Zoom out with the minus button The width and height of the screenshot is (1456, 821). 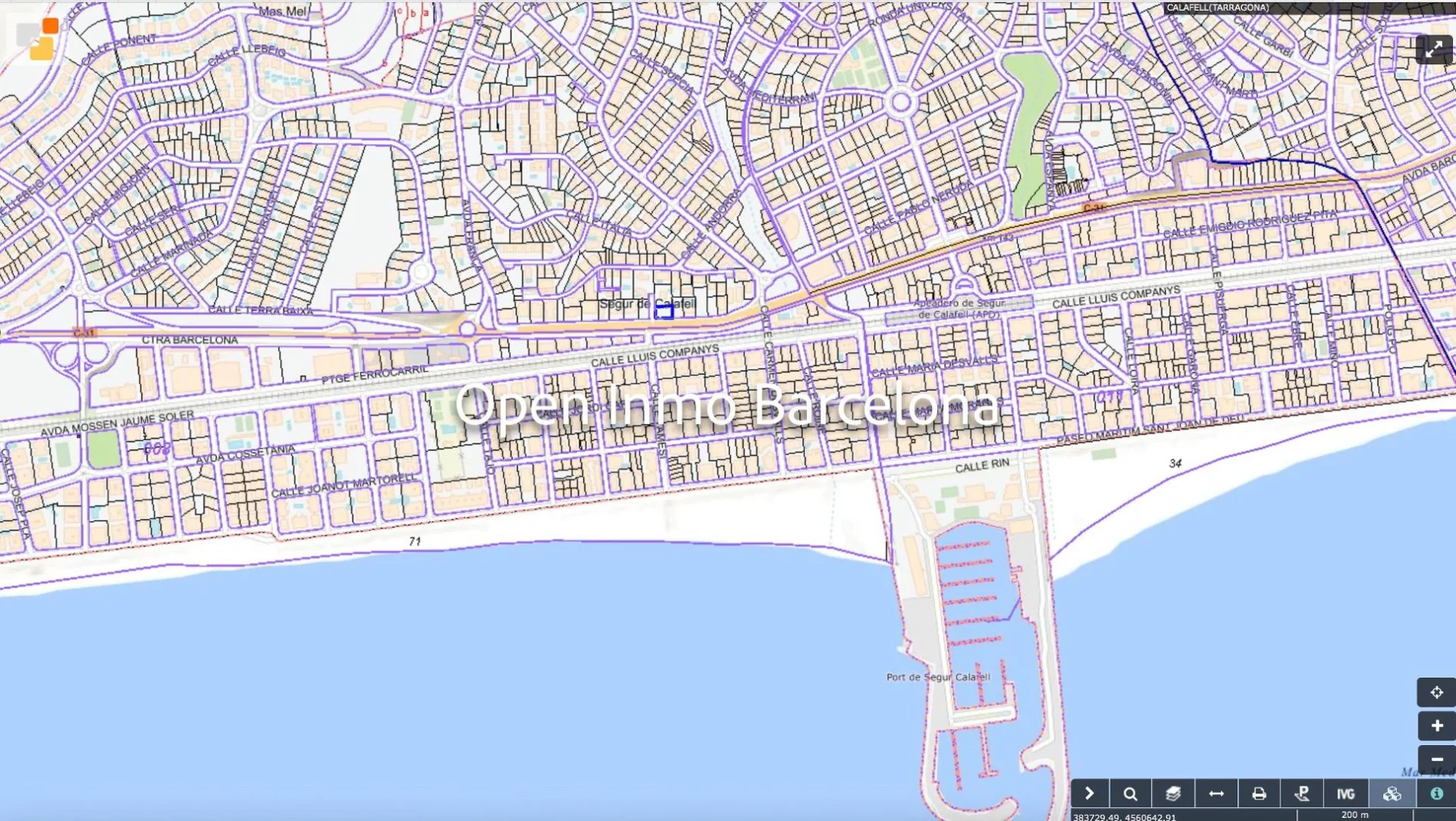[x=1436, y=758]
